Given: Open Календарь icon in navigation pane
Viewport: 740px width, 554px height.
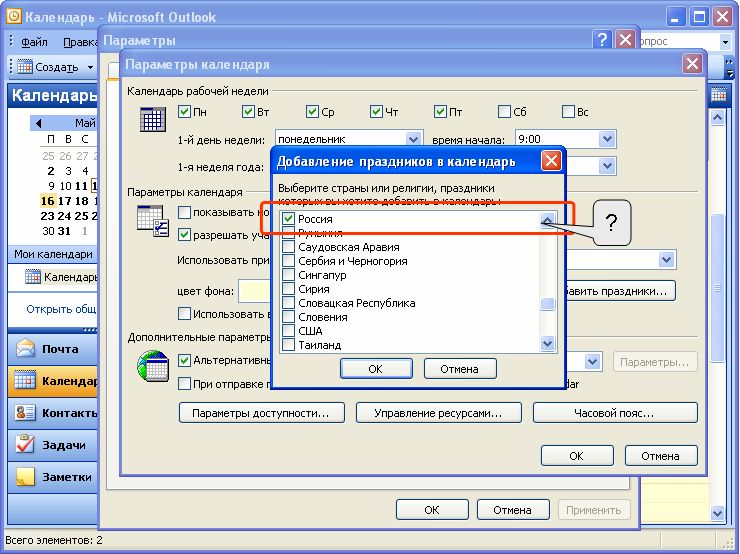Looking at the screenshot, I should pyautogui.click(x=25, y=380).
